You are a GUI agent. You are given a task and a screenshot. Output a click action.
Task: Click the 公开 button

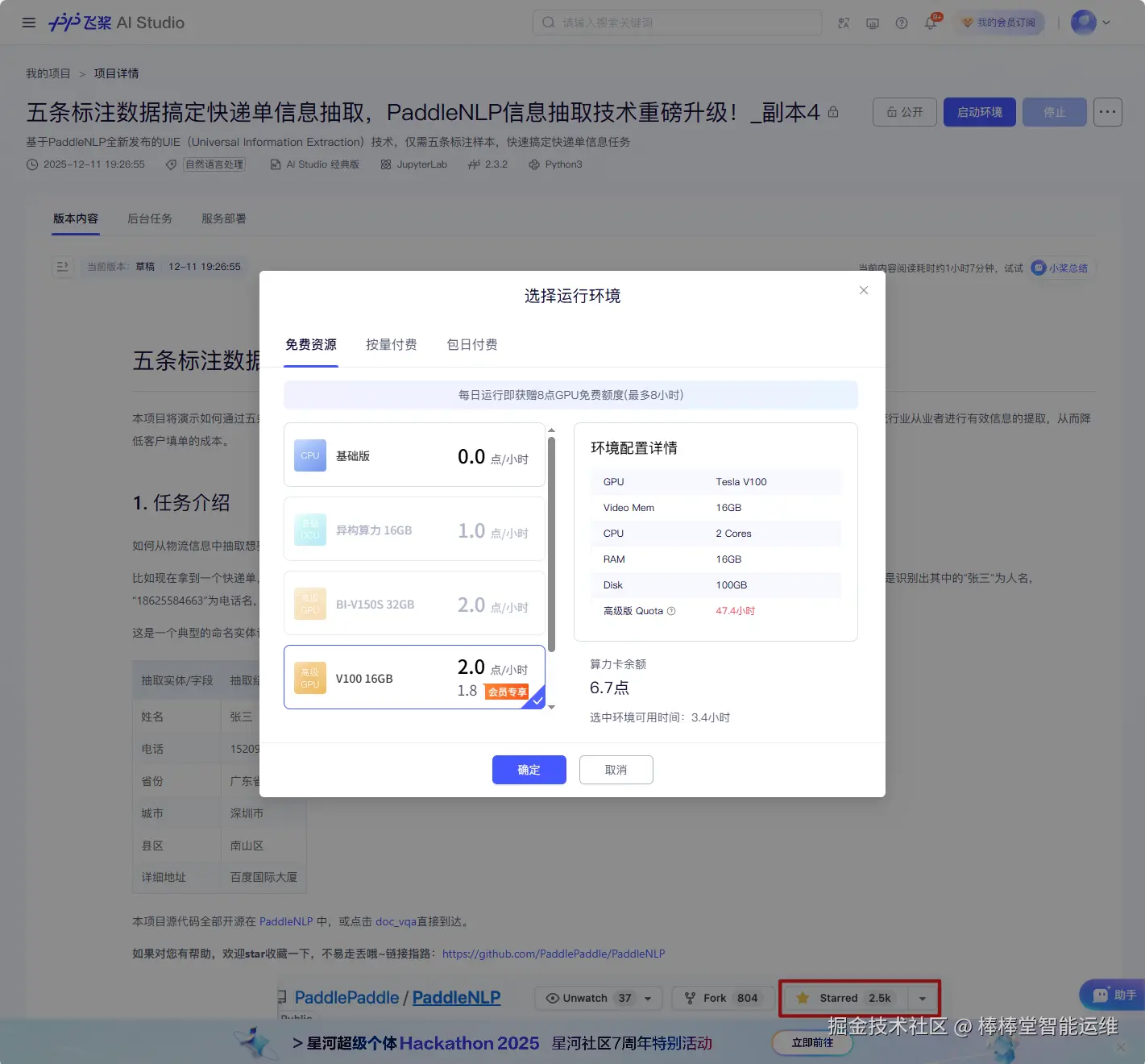tap(905, 112)
